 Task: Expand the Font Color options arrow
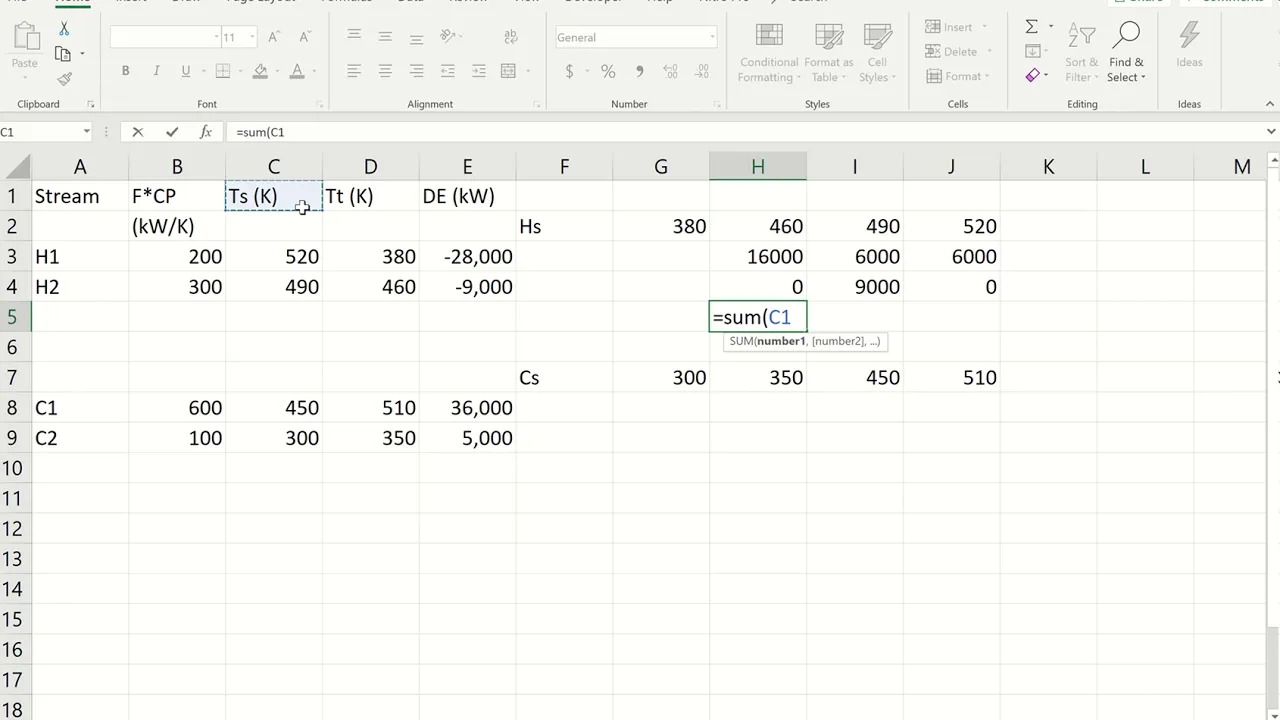click(x=313, y=71)
